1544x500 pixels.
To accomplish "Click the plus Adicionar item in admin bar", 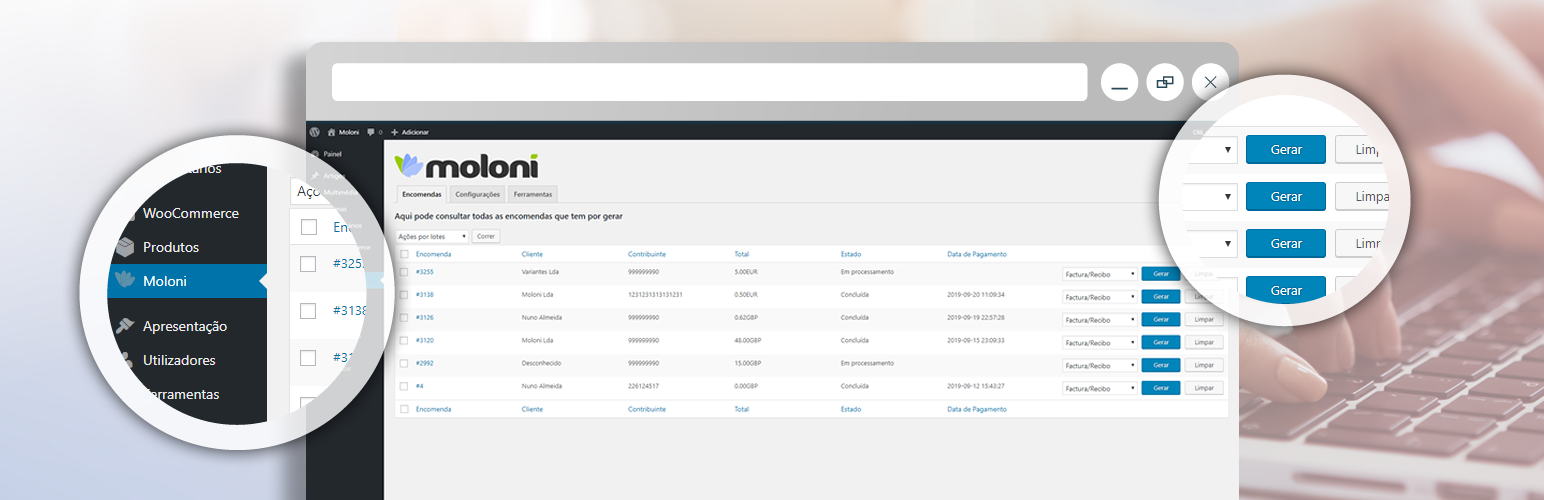I will (410, 131).
